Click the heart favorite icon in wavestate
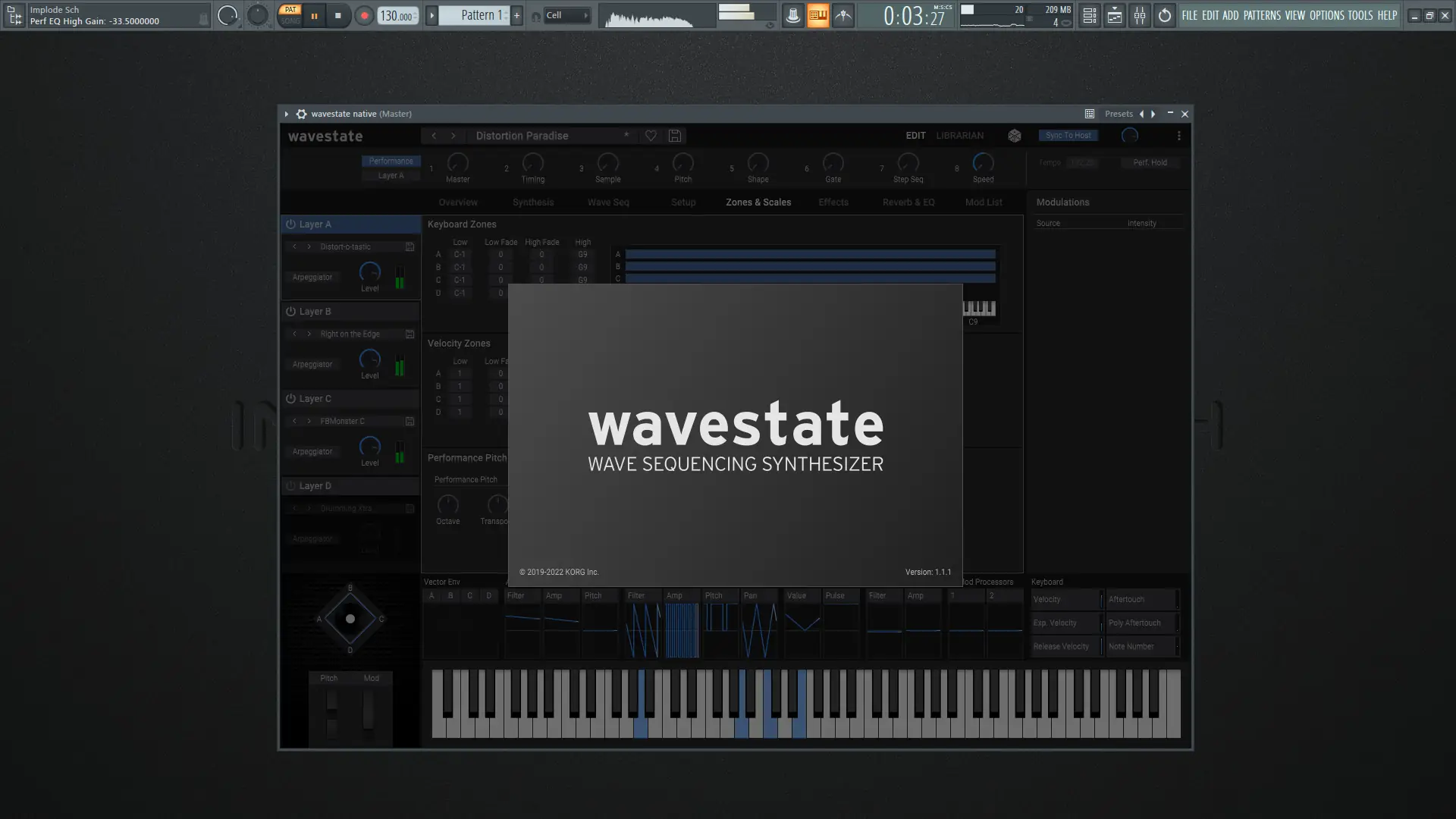1456x819 pixels. (x=651, y=136)
